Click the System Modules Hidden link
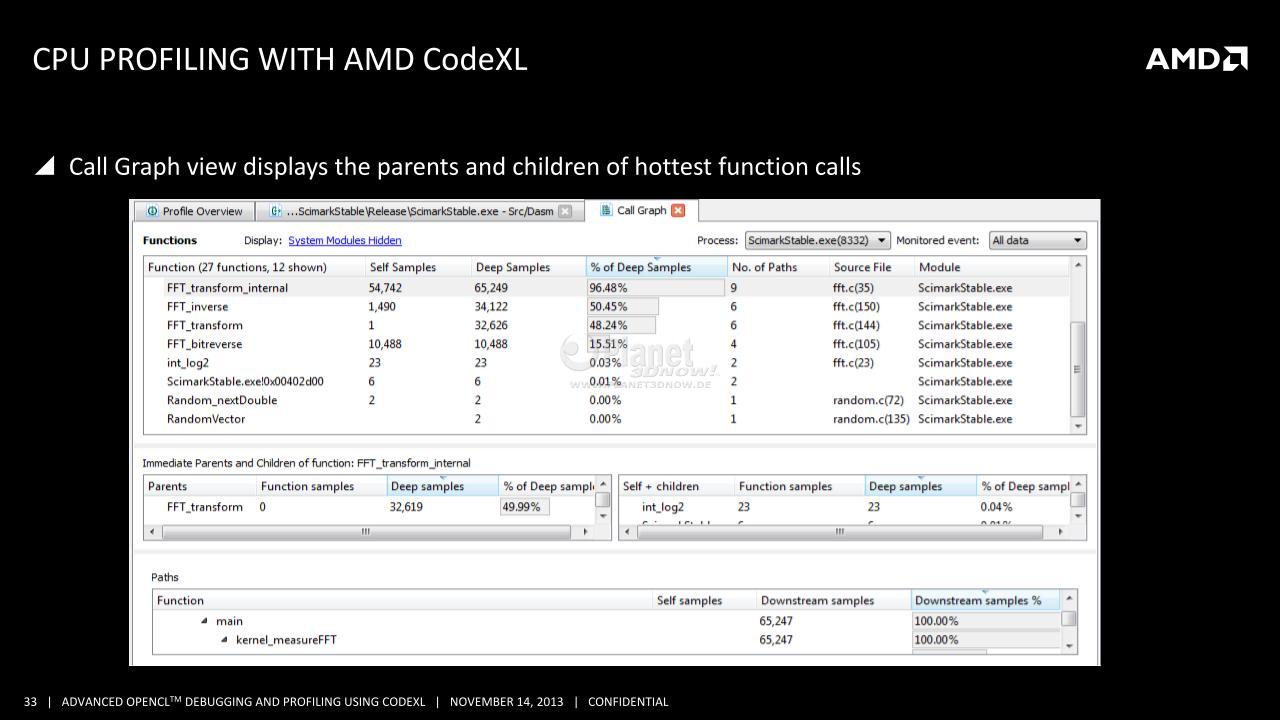Image resolution: width=1280 pixels, height=720 pixels. [345, 240]
